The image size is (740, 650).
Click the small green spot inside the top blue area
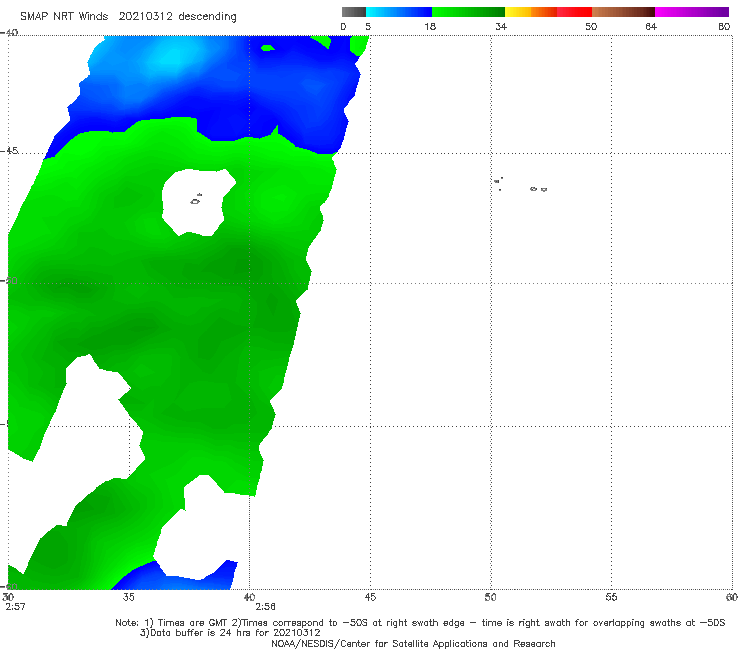pyautogui.click(x=268, y=48)
